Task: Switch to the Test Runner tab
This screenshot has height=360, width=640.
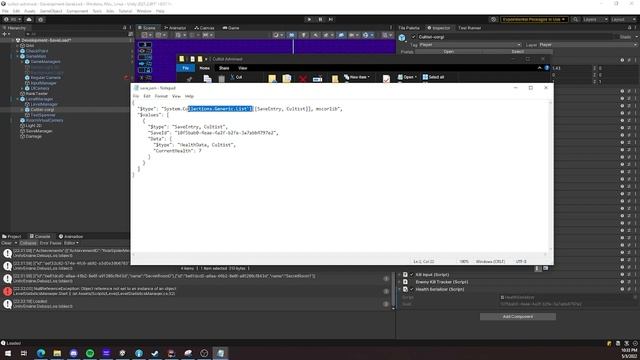Action: 469,28
